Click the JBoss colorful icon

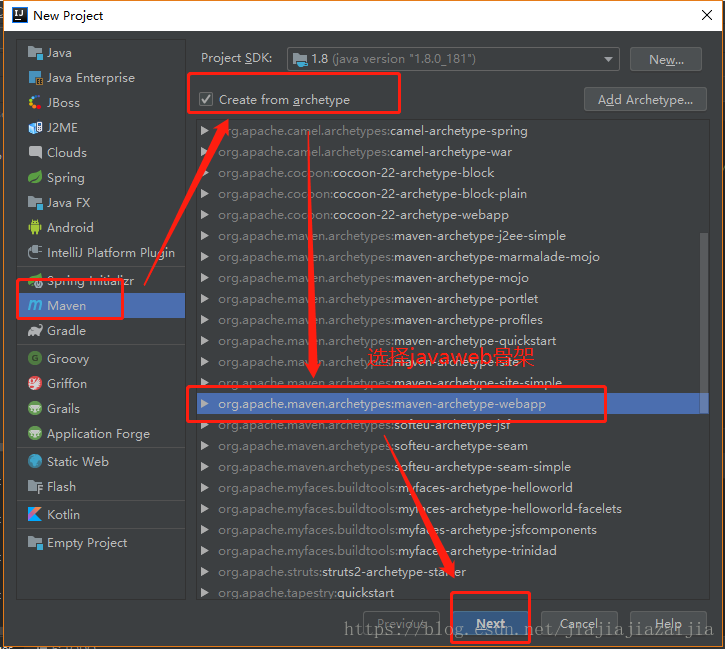point(35,103)
